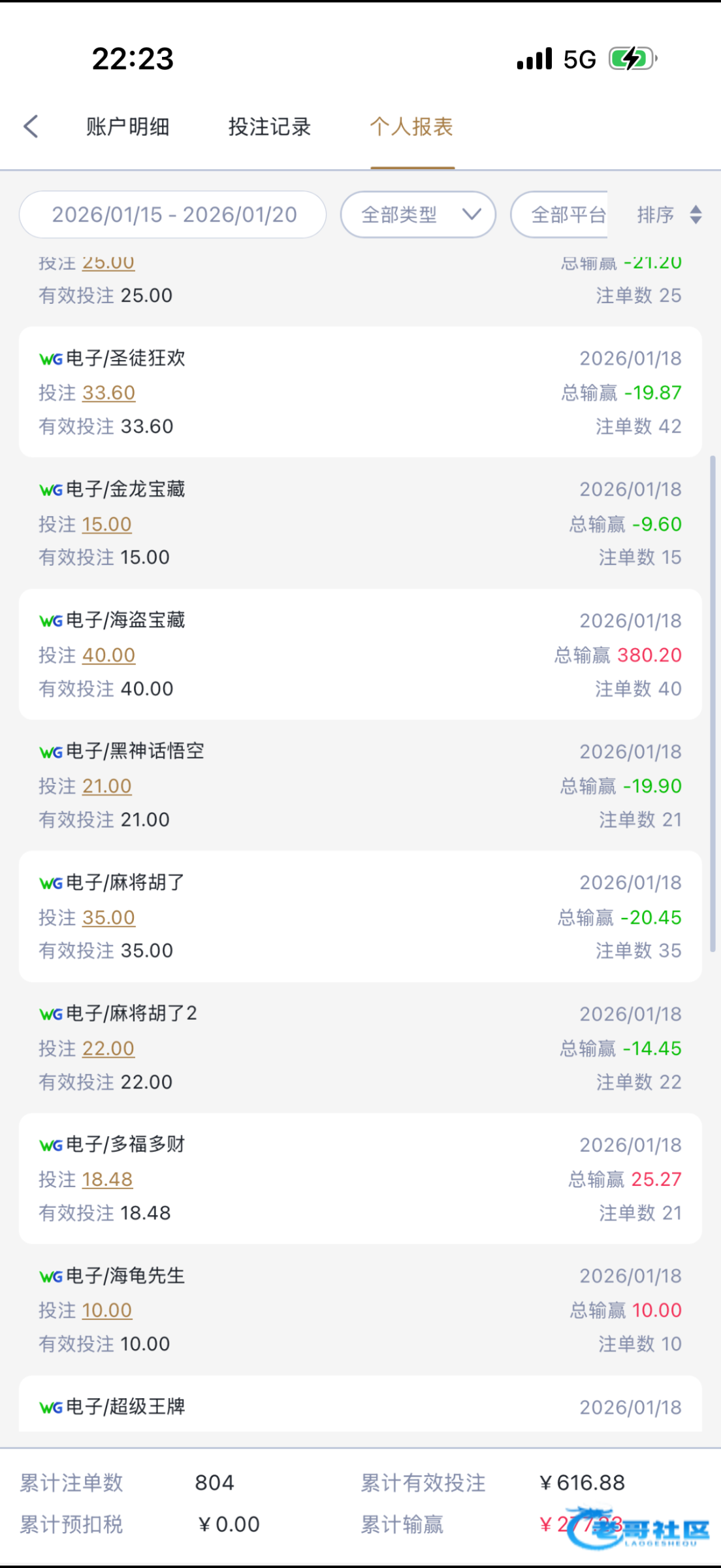Image resolution: width=721 pixels, height=1568 pixels.
Task: Open the 33.60 bet amount link
Action: coord(109,393)
